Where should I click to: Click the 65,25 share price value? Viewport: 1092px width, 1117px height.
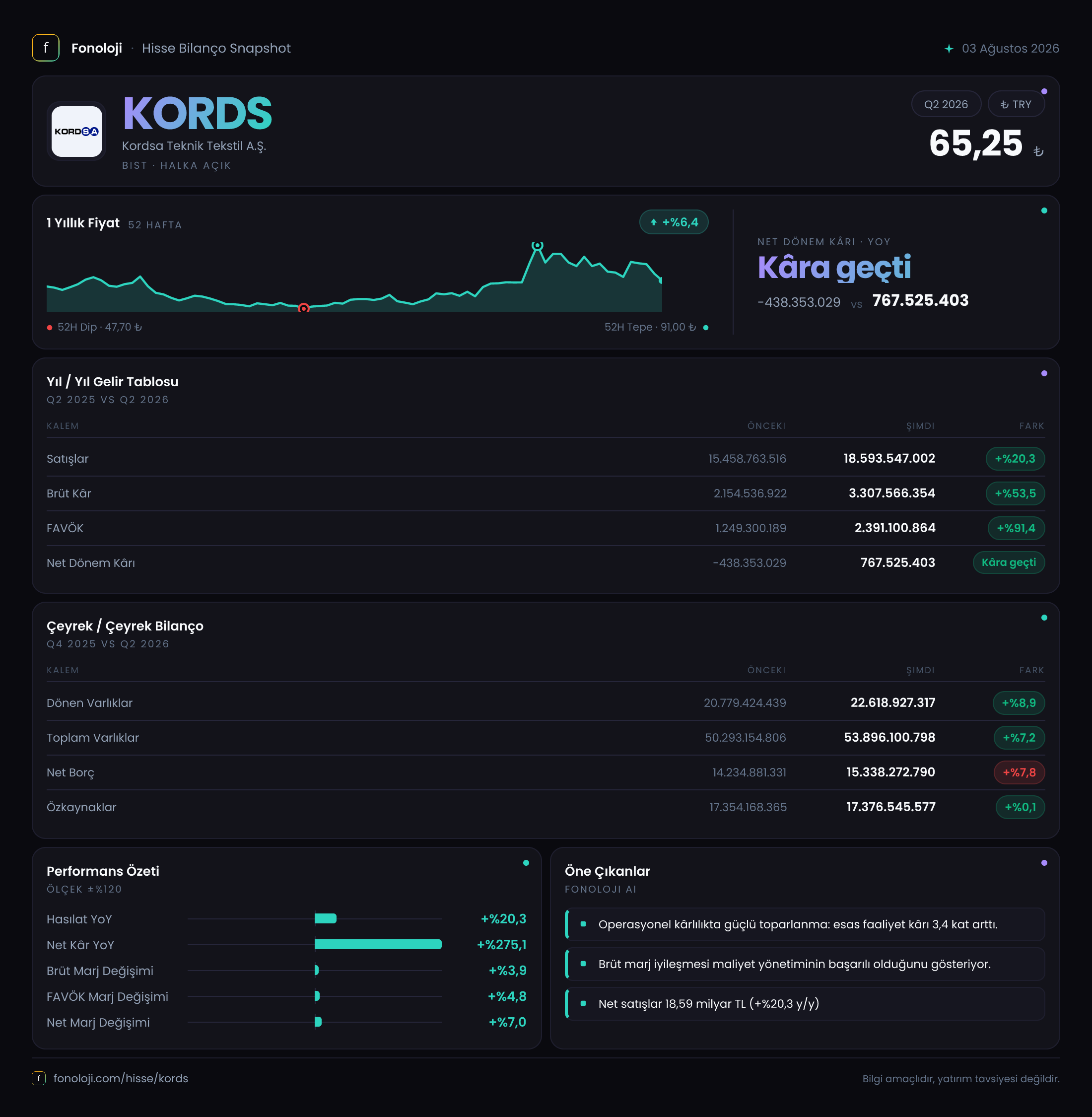point(975,143)
